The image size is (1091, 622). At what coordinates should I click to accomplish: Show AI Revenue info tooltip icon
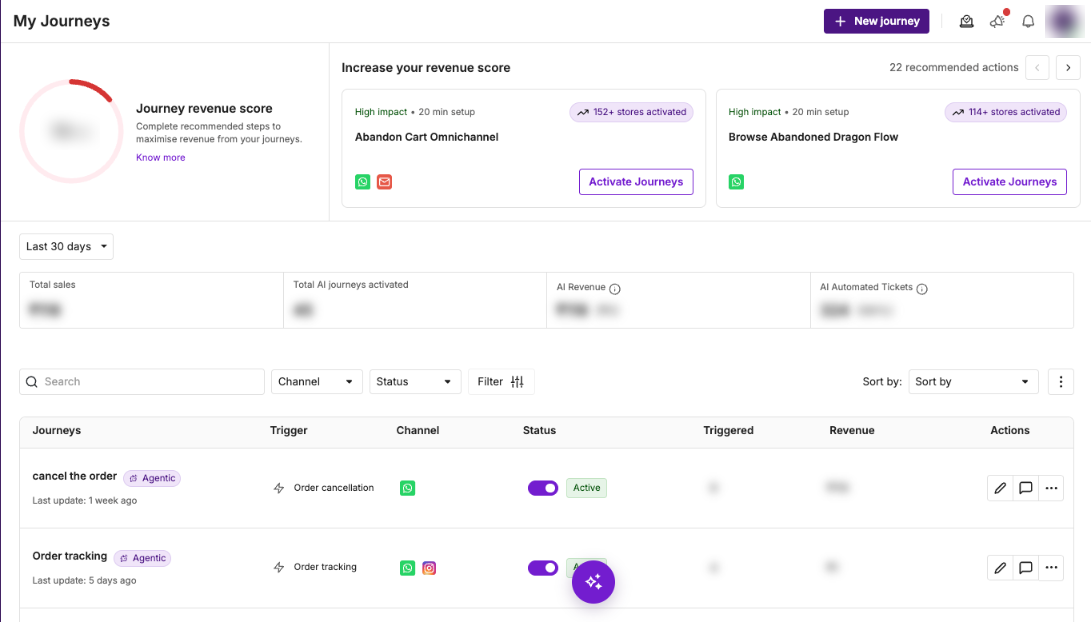pyautogui.click(x=615, y=289)
